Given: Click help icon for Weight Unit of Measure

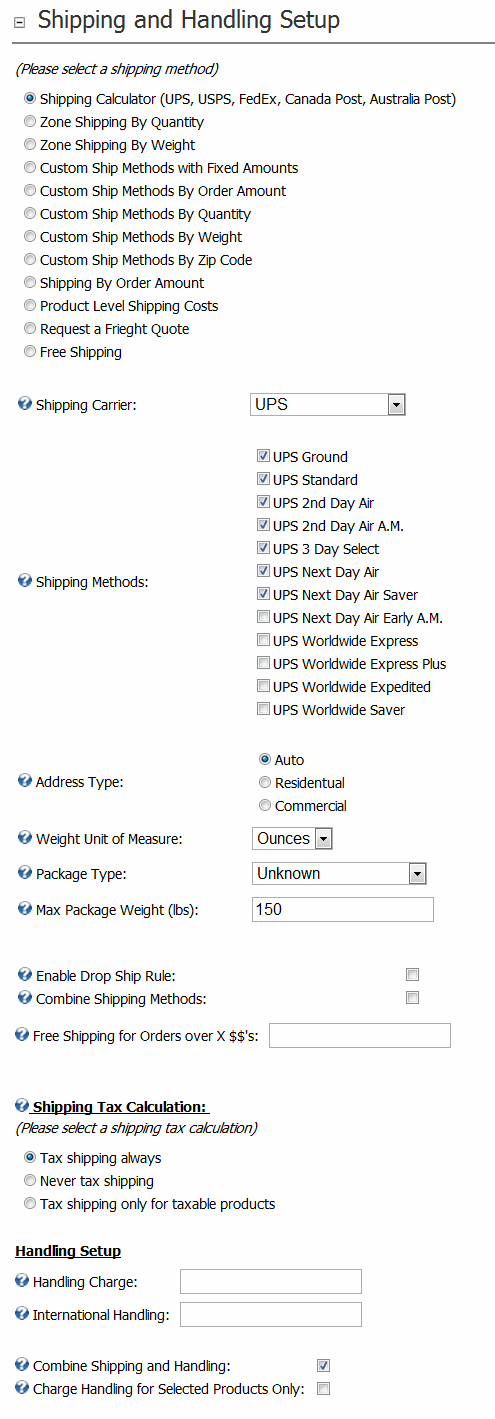Looking at the screenshot, I should (x=25, y=838).
